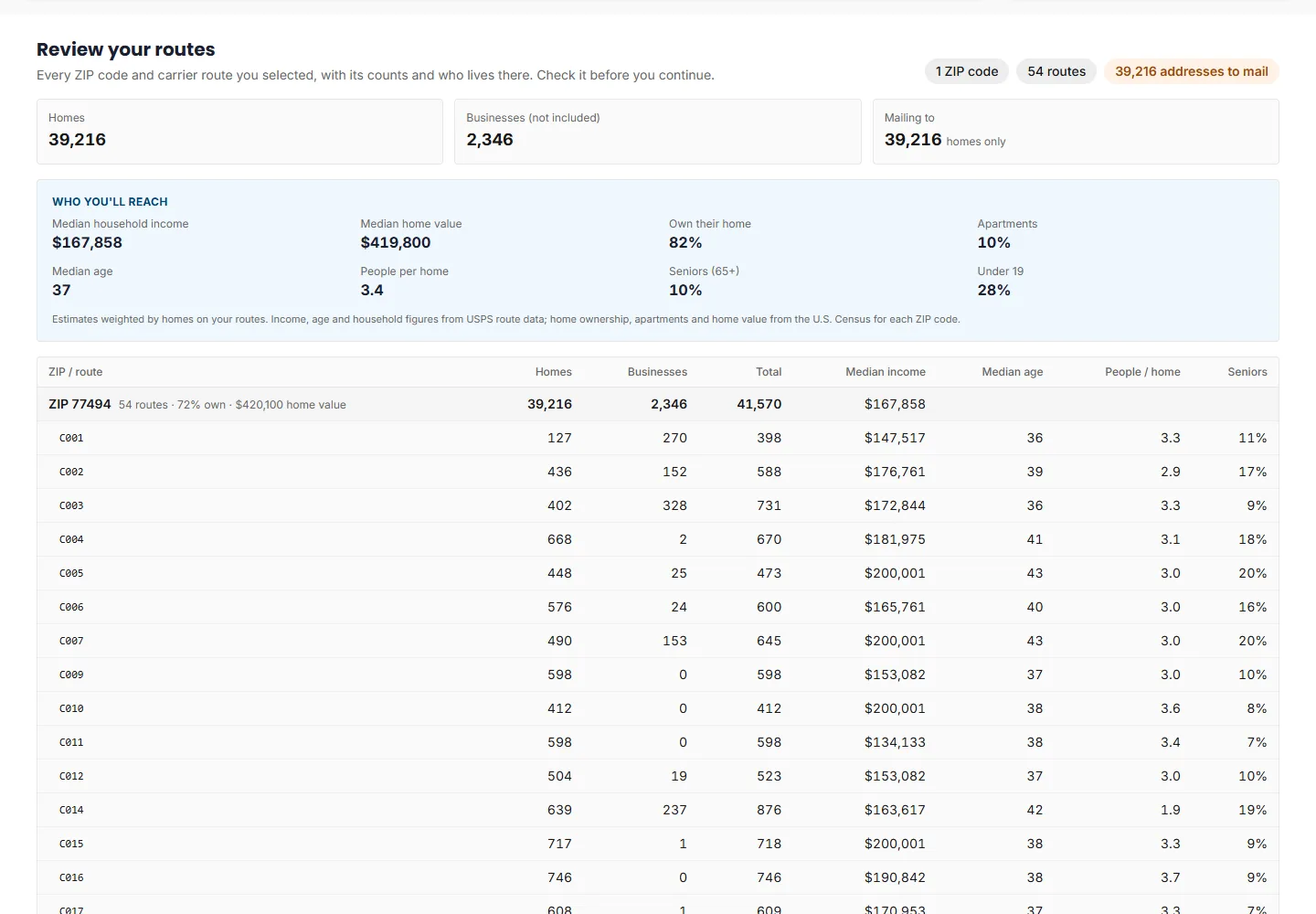Viewport: 1316px width, 914px height.
Task: Click the C015 route code
Action: pos(71,844)
